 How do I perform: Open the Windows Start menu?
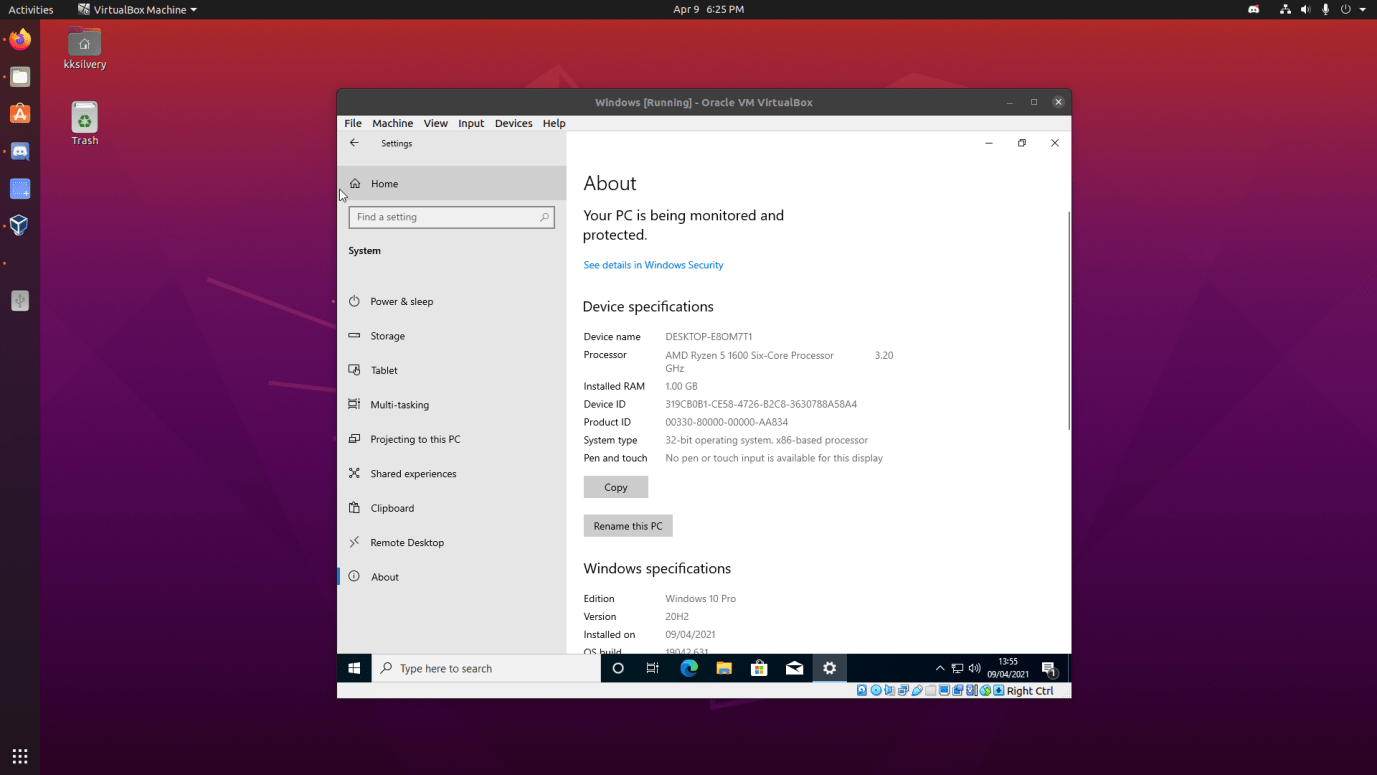point(354,668)
